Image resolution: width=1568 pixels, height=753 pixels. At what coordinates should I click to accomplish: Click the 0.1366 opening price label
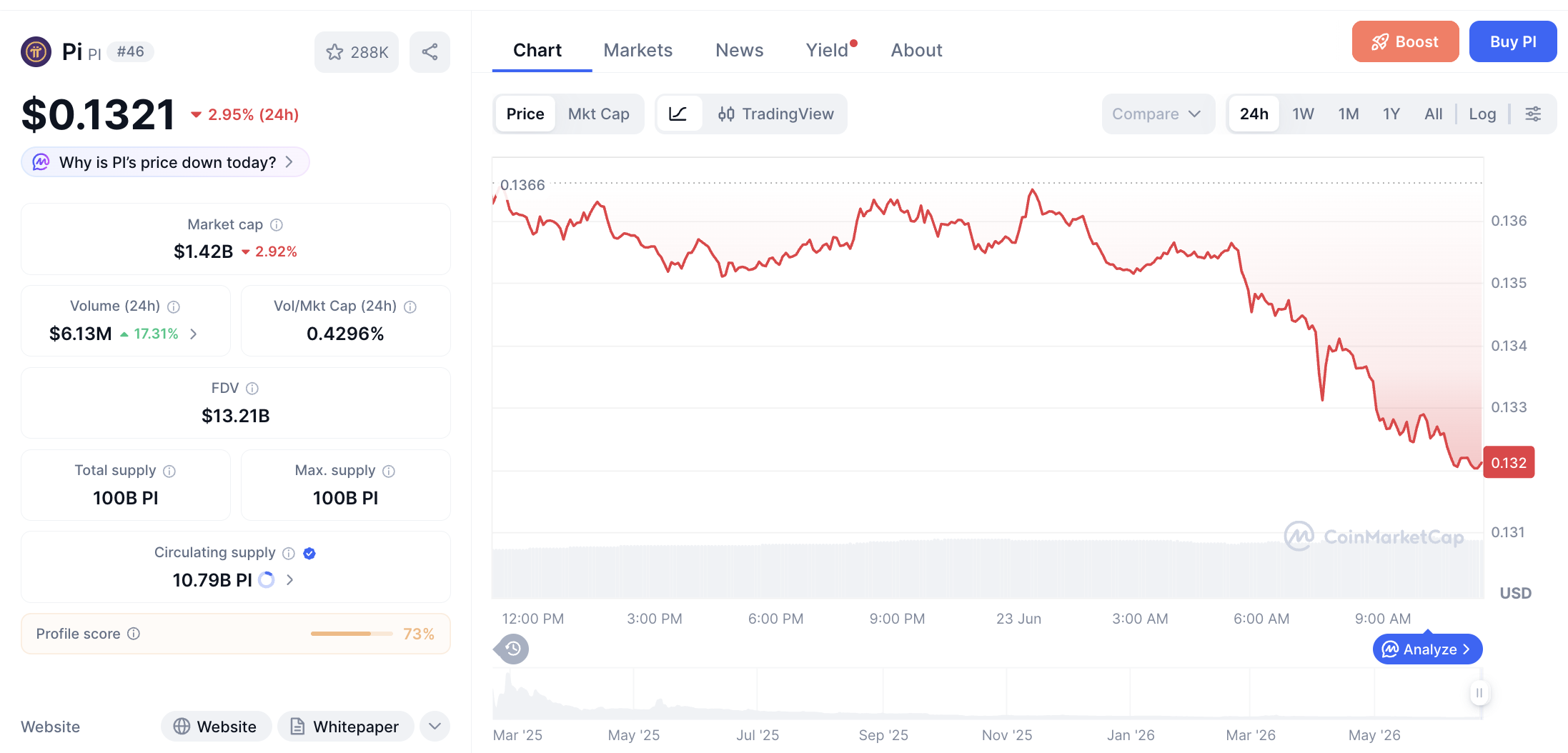click(x=522, y=185)
